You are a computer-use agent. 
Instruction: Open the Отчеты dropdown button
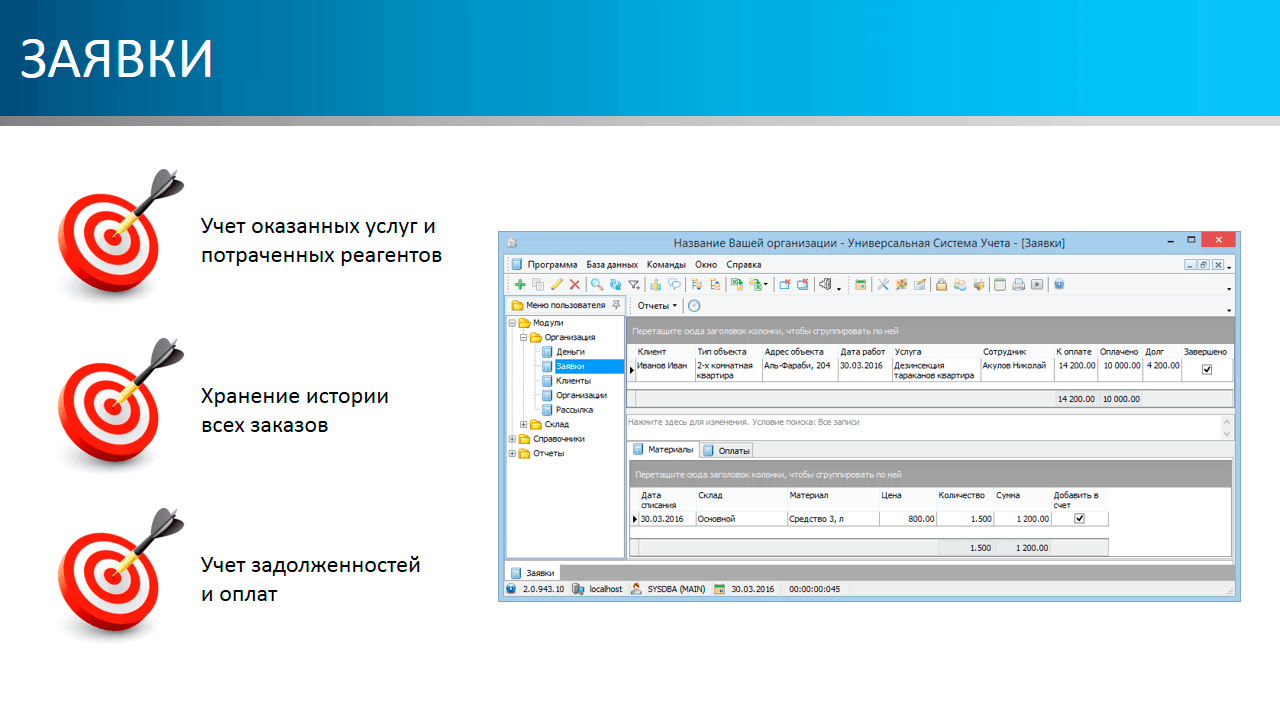tap(657, 305)
